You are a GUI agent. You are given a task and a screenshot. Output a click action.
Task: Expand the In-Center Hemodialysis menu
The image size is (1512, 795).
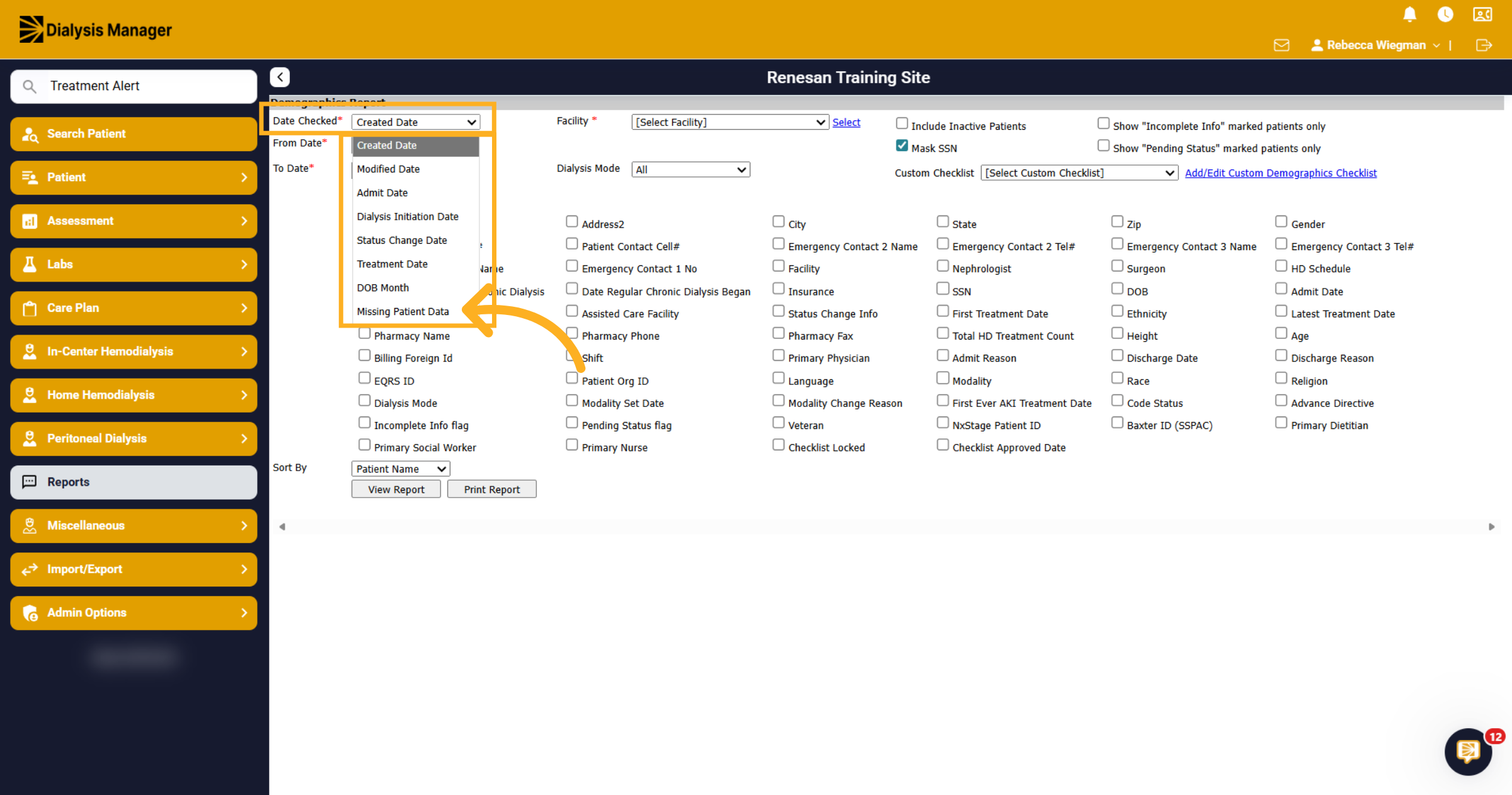(x=134, y=352)
